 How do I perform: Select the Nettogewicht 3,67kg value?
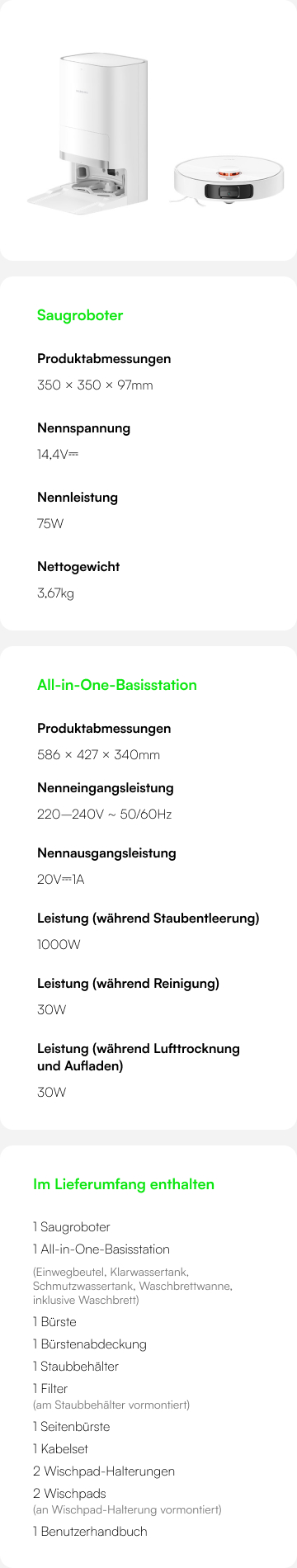[55, 593]
